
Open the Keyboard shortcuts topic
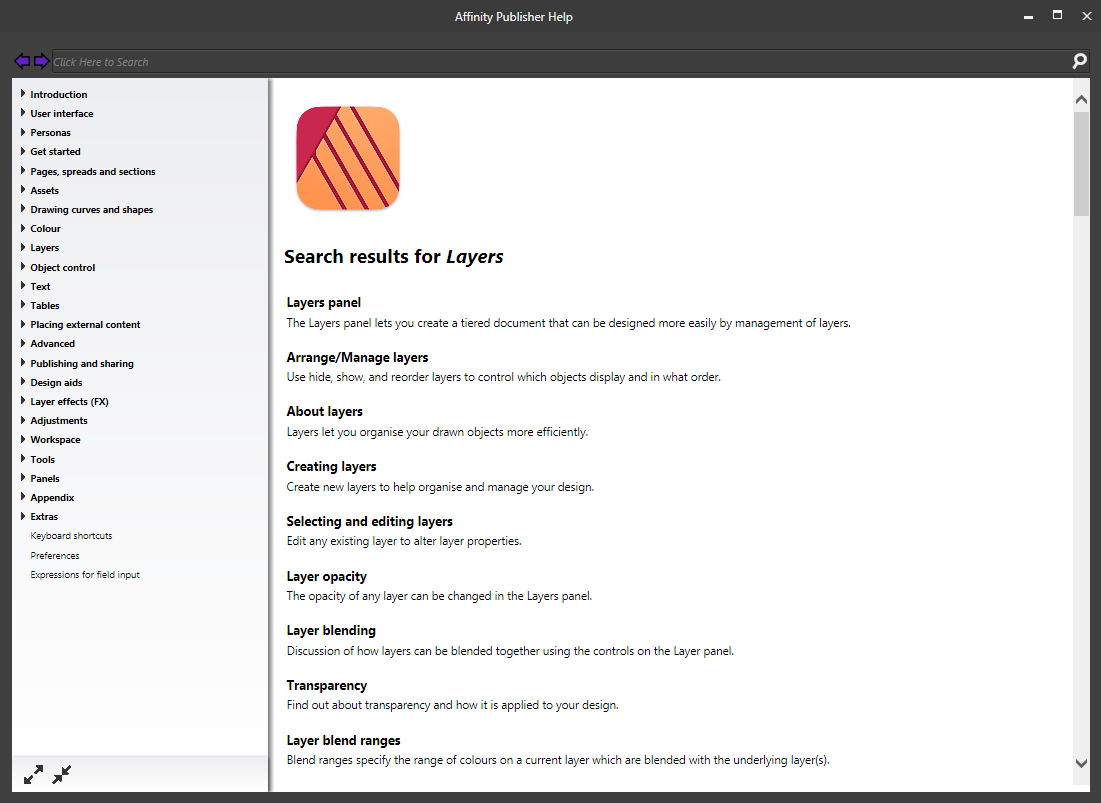pos(71,536)
